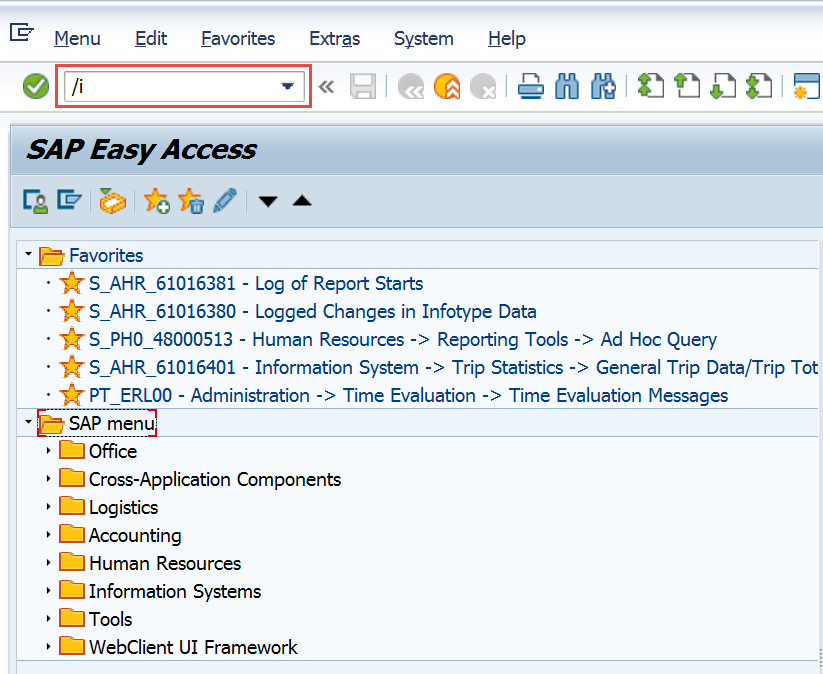The width and height of the screenshot is (823, 674).
Task: Click the Cancel icon in toolbar
Action: [483, 86]
